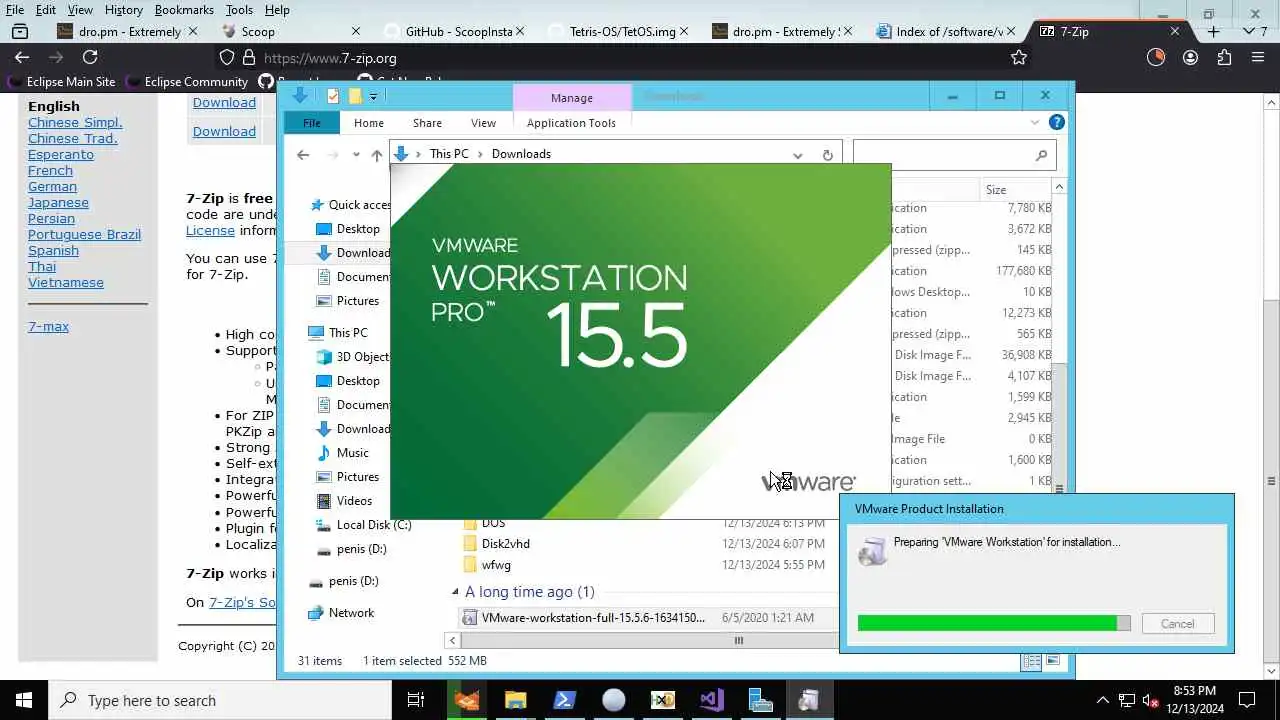The image size is (1280, 720).
Task: Click the taskbar 'Type here to search' box
Action: click(220, 700)
